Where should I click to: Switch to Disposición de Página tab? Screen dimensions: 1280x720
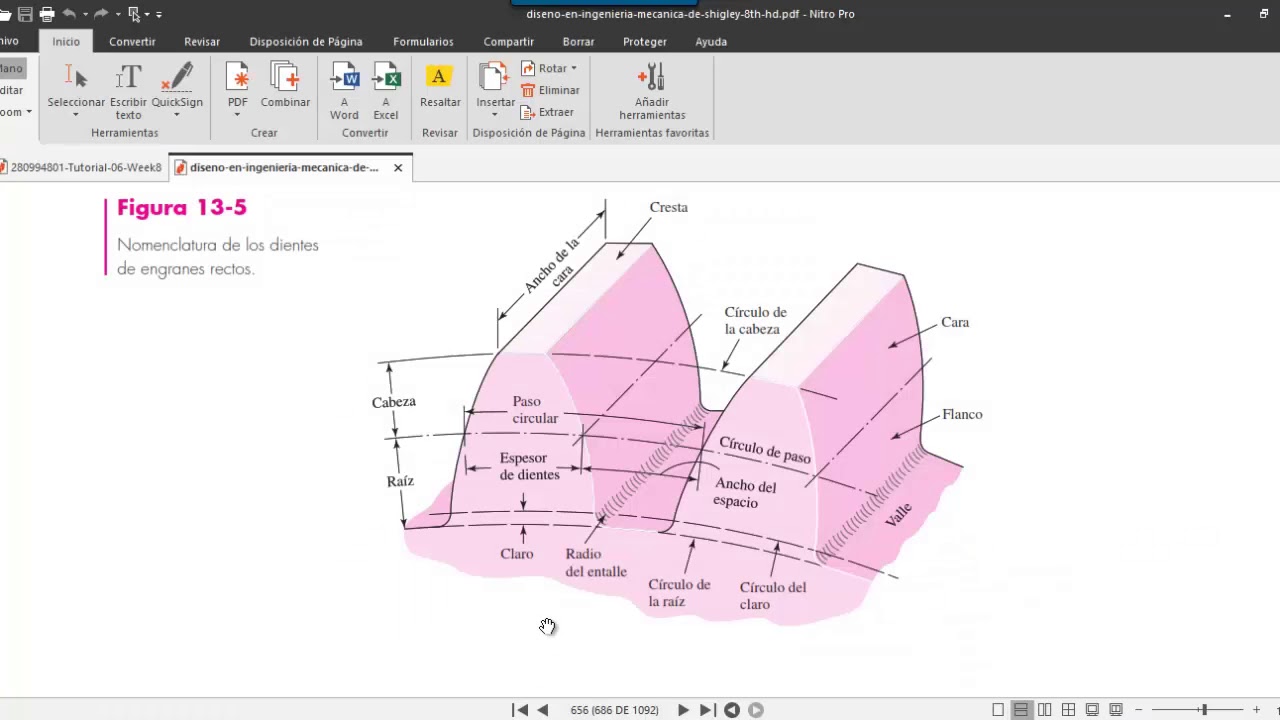(x=306, y=42)
